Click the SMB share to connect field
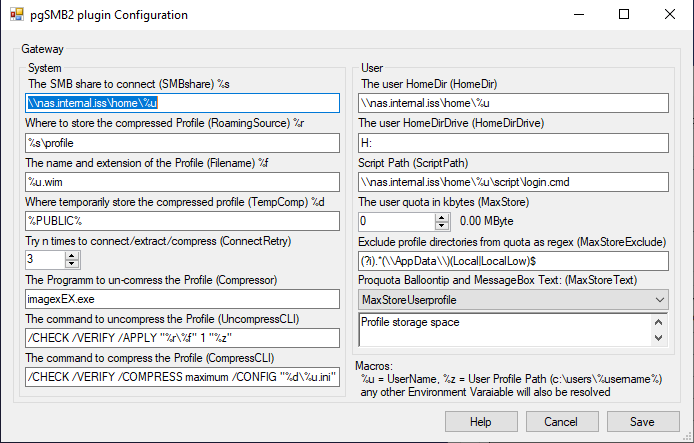This screenshot has width=694, height=443. [182, 103]
